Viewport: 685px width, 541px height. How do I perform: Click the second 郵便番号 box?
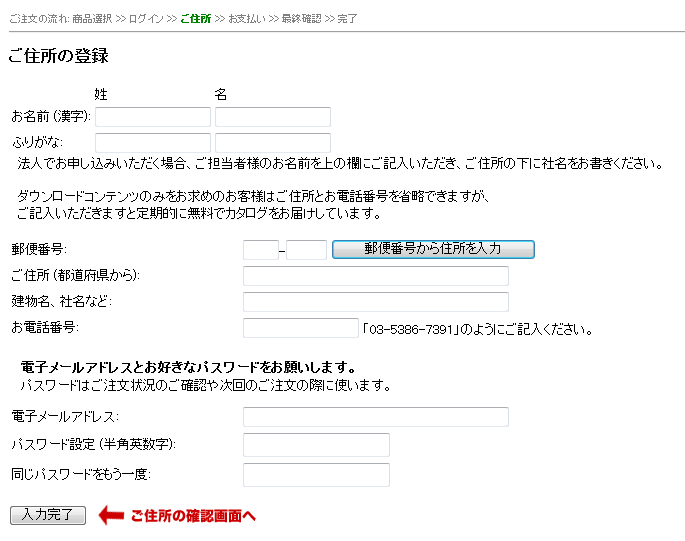pos(307,250)
